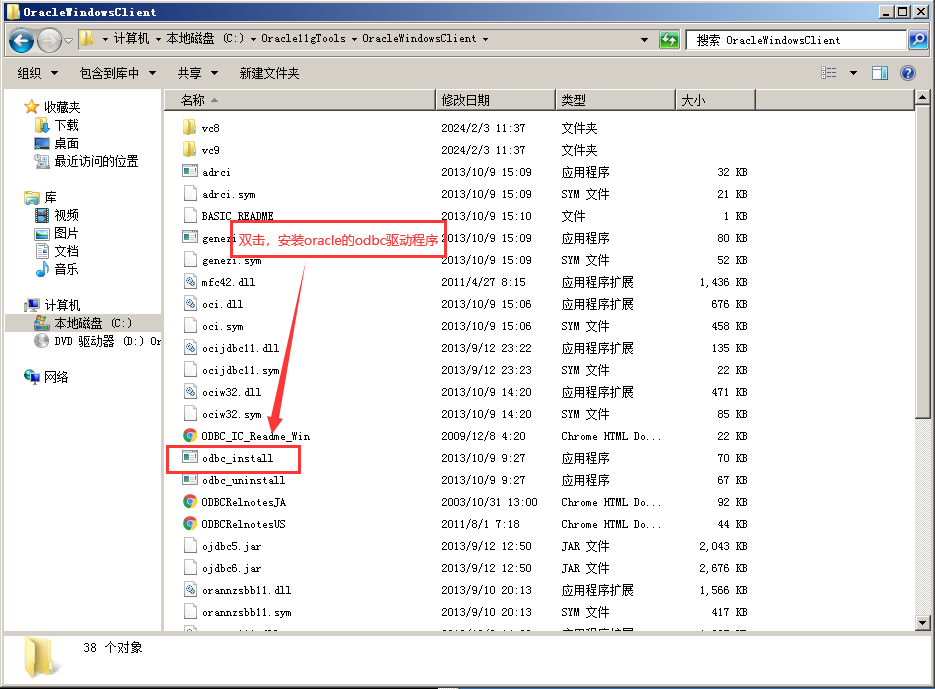
Task: Click the Back navigation arrow
Action: [x=22, y=39]
